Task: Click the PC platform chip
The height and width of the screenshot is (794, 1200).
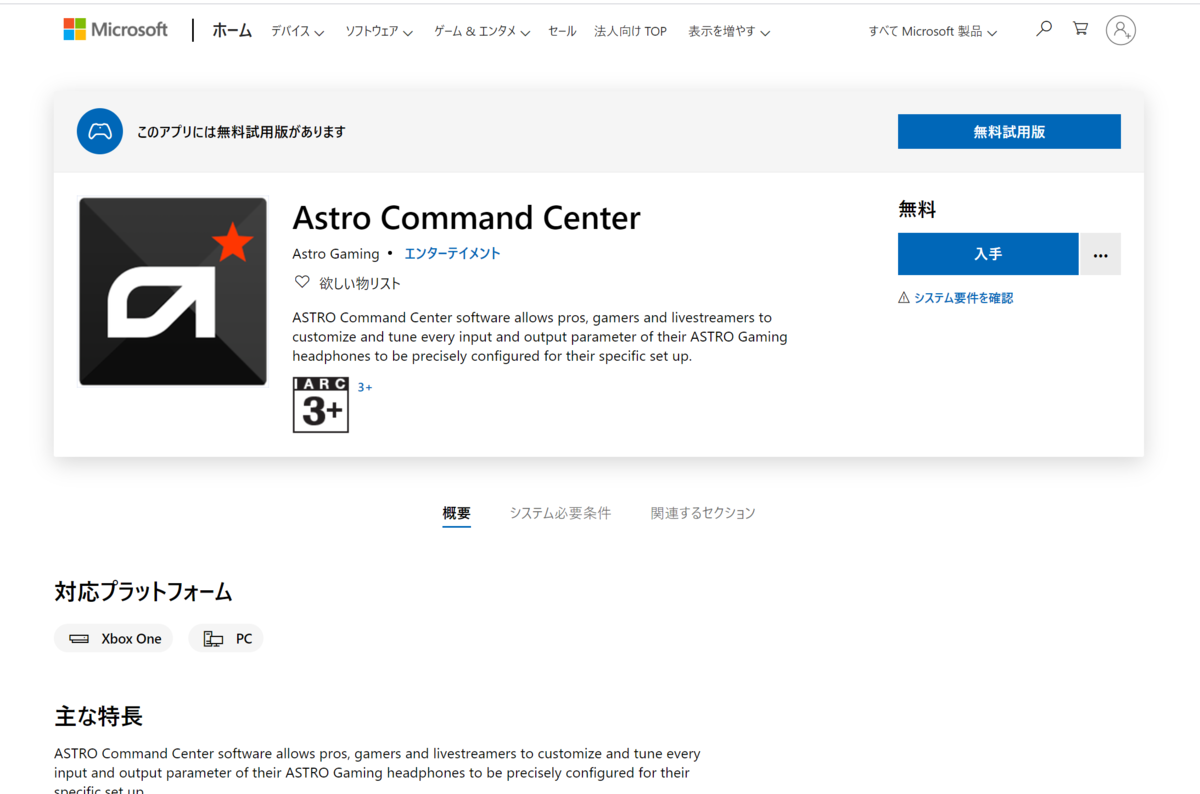Action: tap(226, 638)
